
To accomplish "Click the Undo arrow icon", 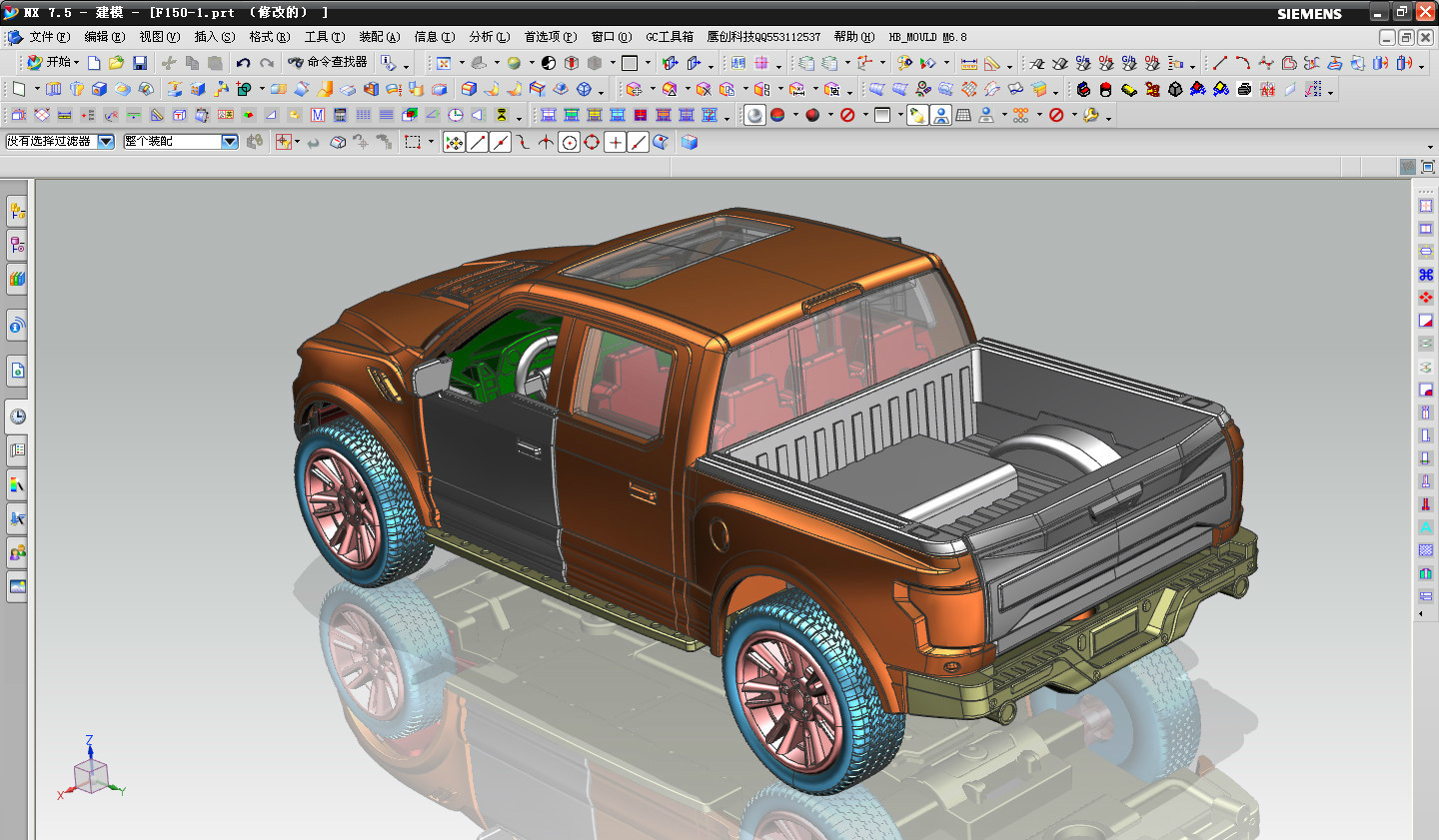I will click(x=243, y=63).
